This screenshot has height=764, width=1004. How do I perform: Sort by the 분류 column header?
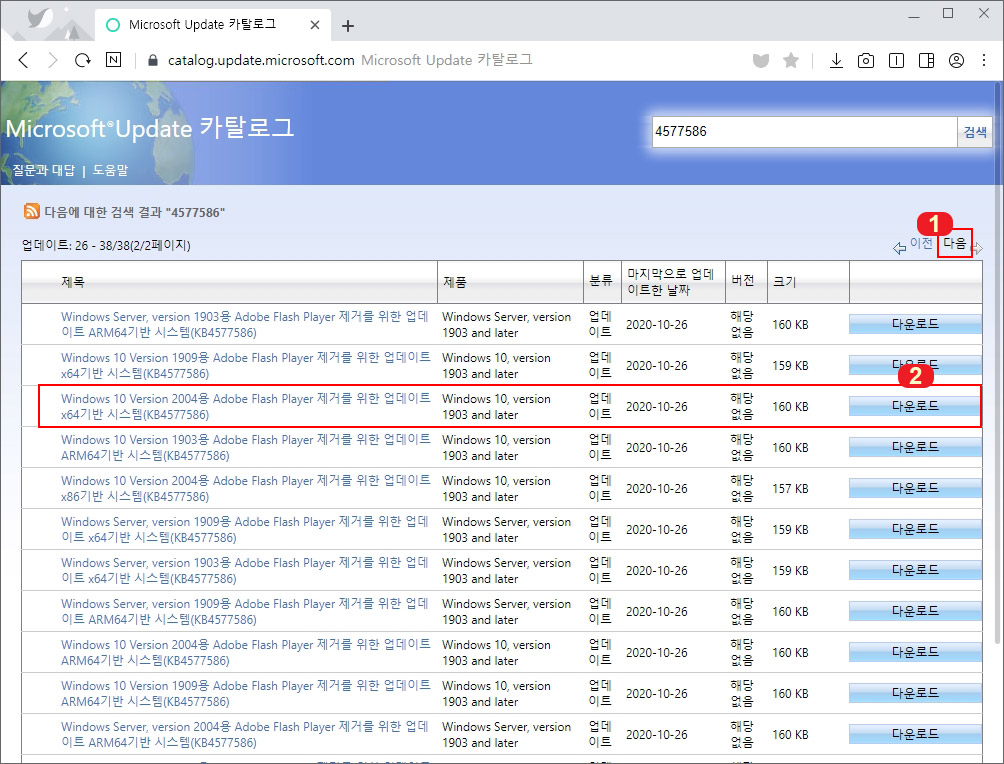pos(601,280)
